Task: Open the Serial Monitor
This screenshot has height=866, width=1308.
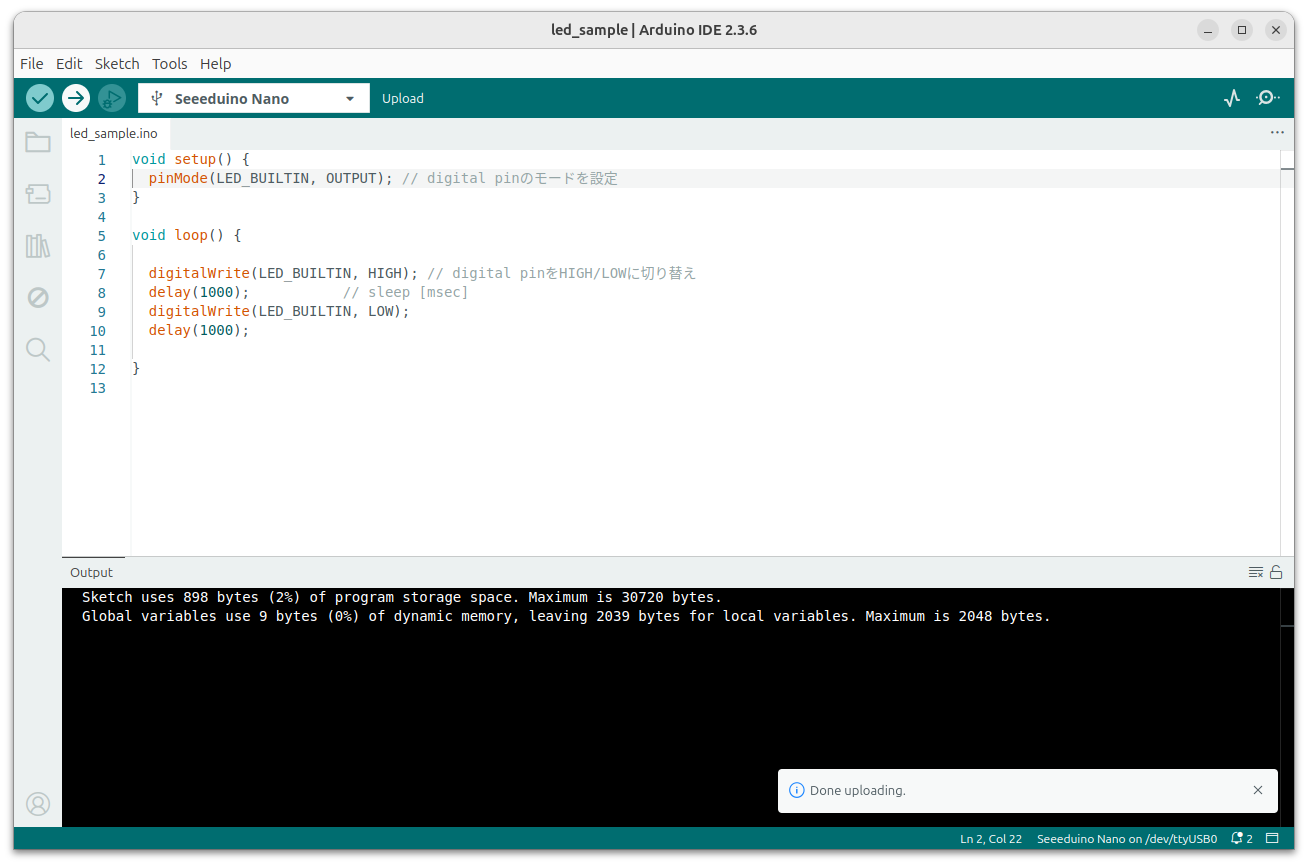Action: [x=1268, y=98]
